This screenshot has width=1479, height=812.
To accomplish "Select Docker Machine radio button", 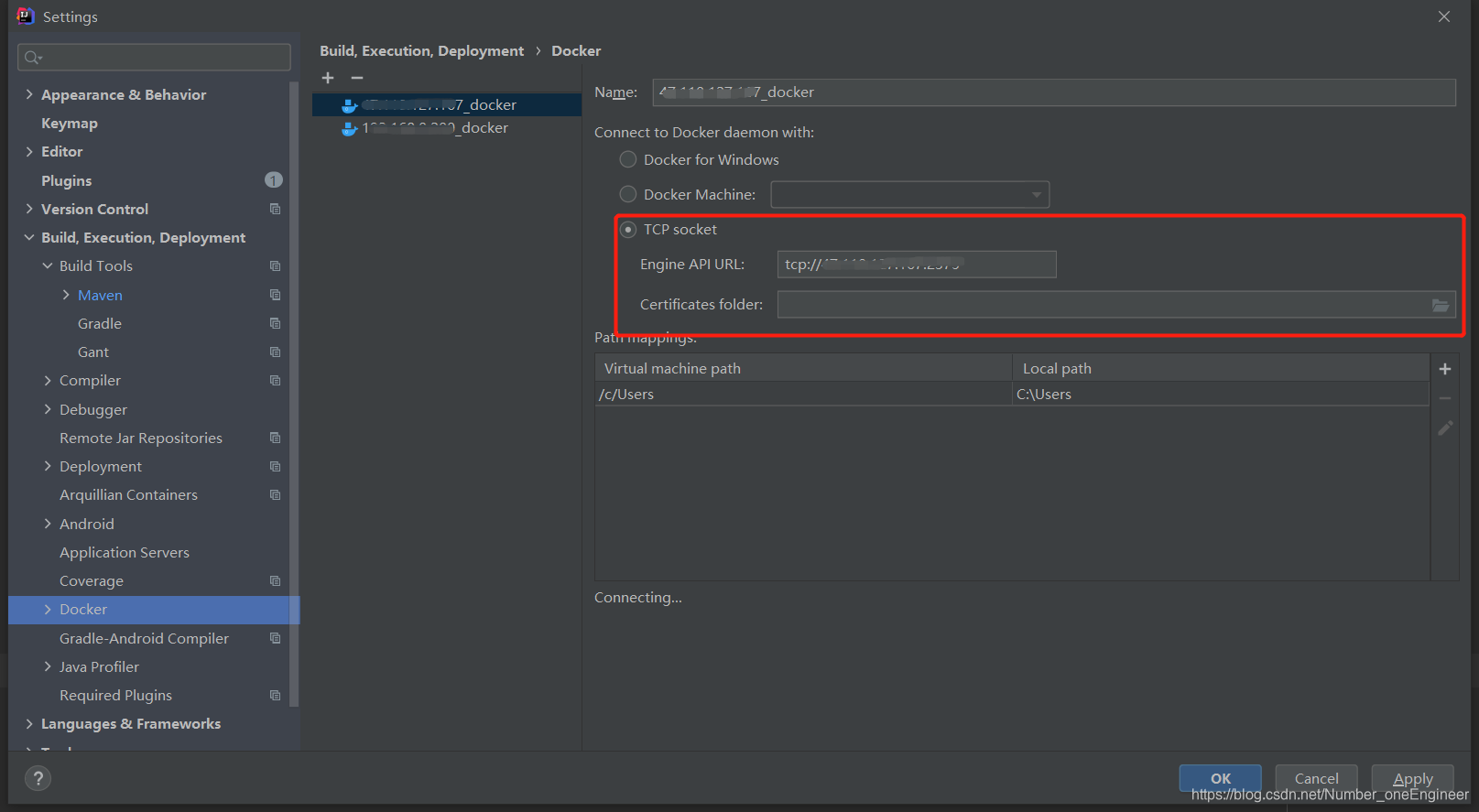I will [x=628, y=194].
